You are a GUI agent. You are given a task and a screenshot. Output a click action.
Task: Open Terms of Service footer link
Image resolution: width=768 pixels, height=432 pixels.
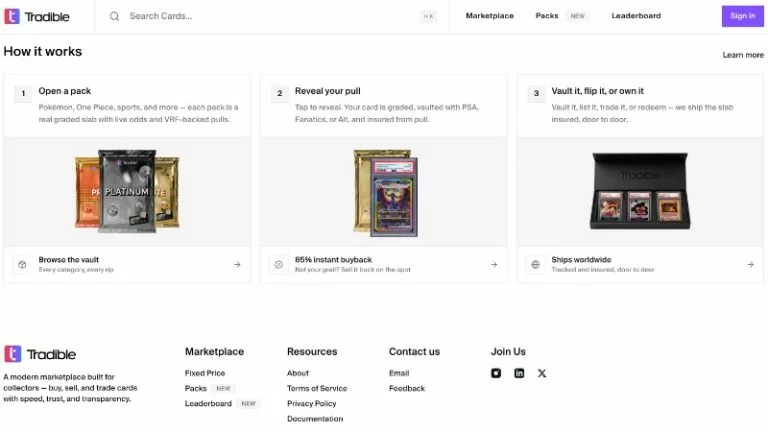click(x=317, y=388)
